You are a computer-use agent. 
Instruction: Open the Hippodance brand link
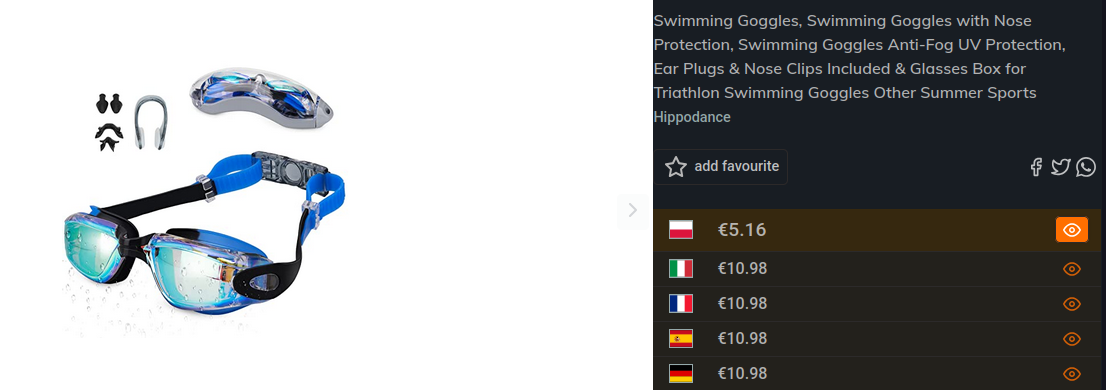[x=692, y=117]
